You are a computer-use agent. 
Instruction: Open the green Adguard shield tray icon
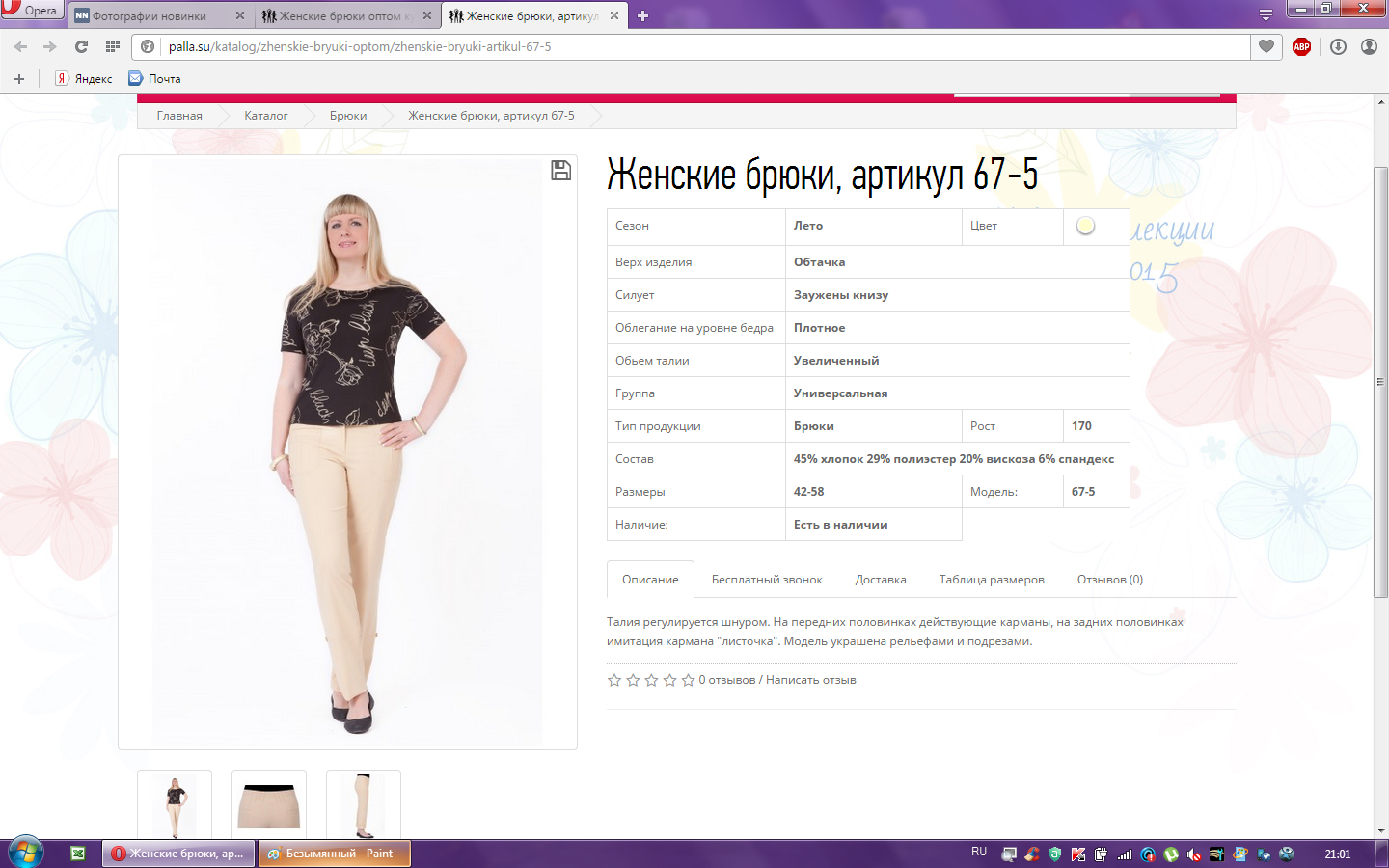click(1055, 854)
